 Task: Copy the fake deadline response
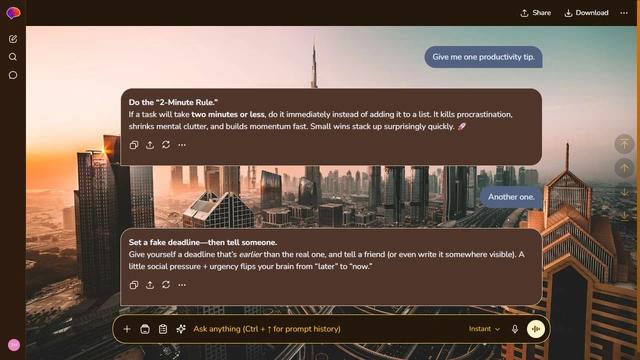[134, 285]
